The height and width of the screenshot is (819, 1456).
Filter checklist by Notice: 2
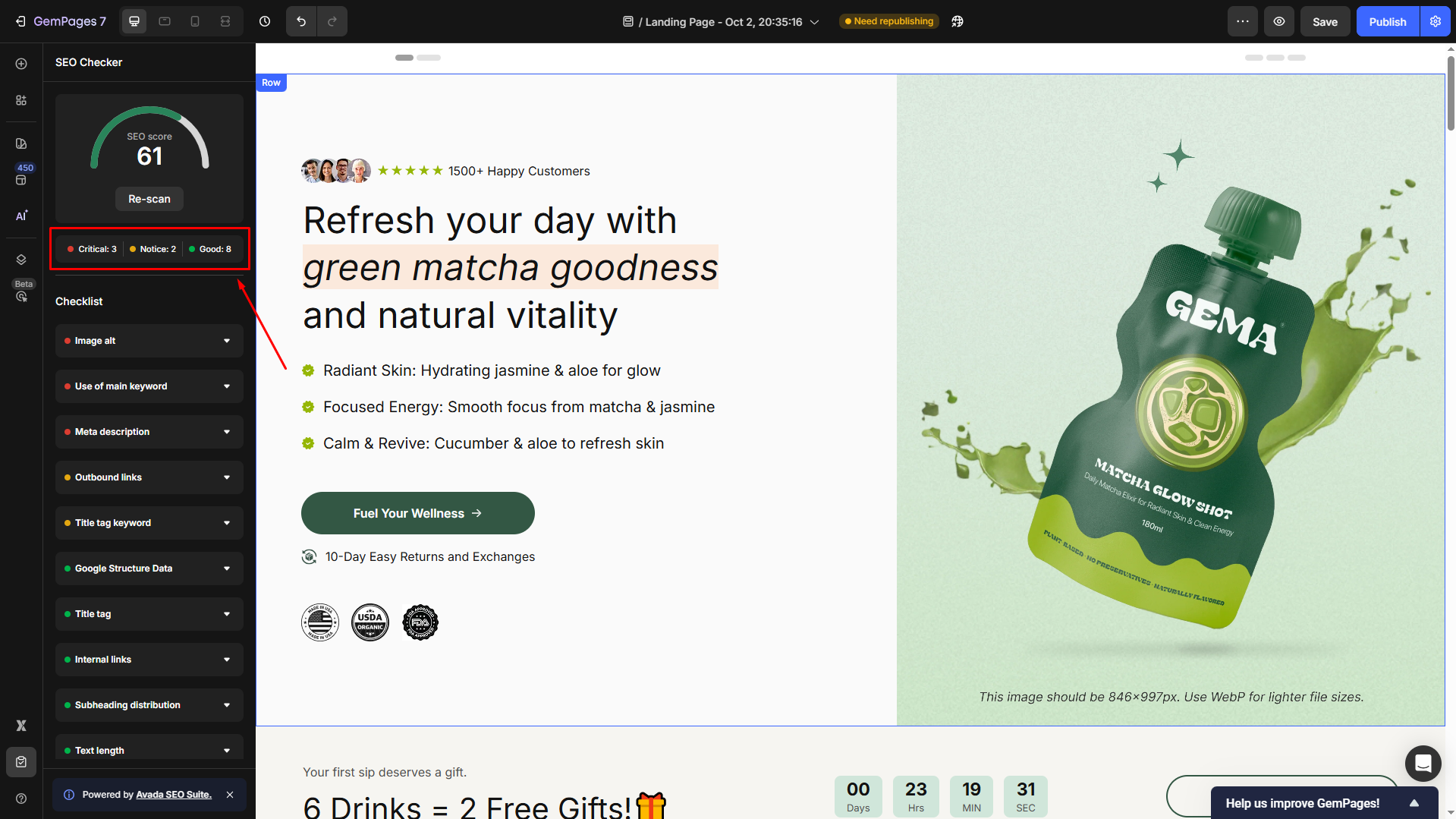click(153, 249)
